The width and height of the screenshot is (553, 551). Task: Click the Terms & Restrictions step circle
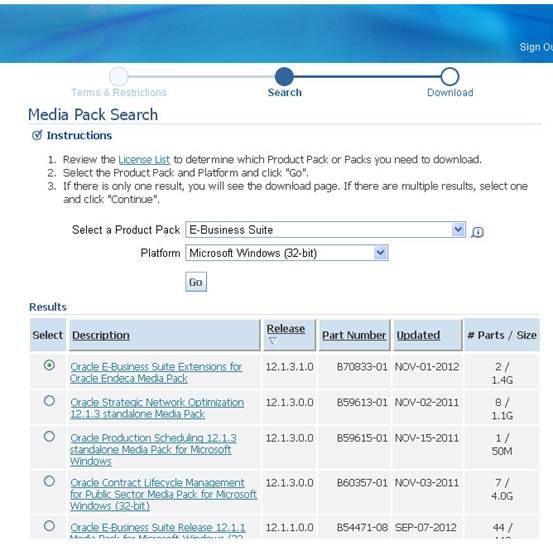click(119, 76)
